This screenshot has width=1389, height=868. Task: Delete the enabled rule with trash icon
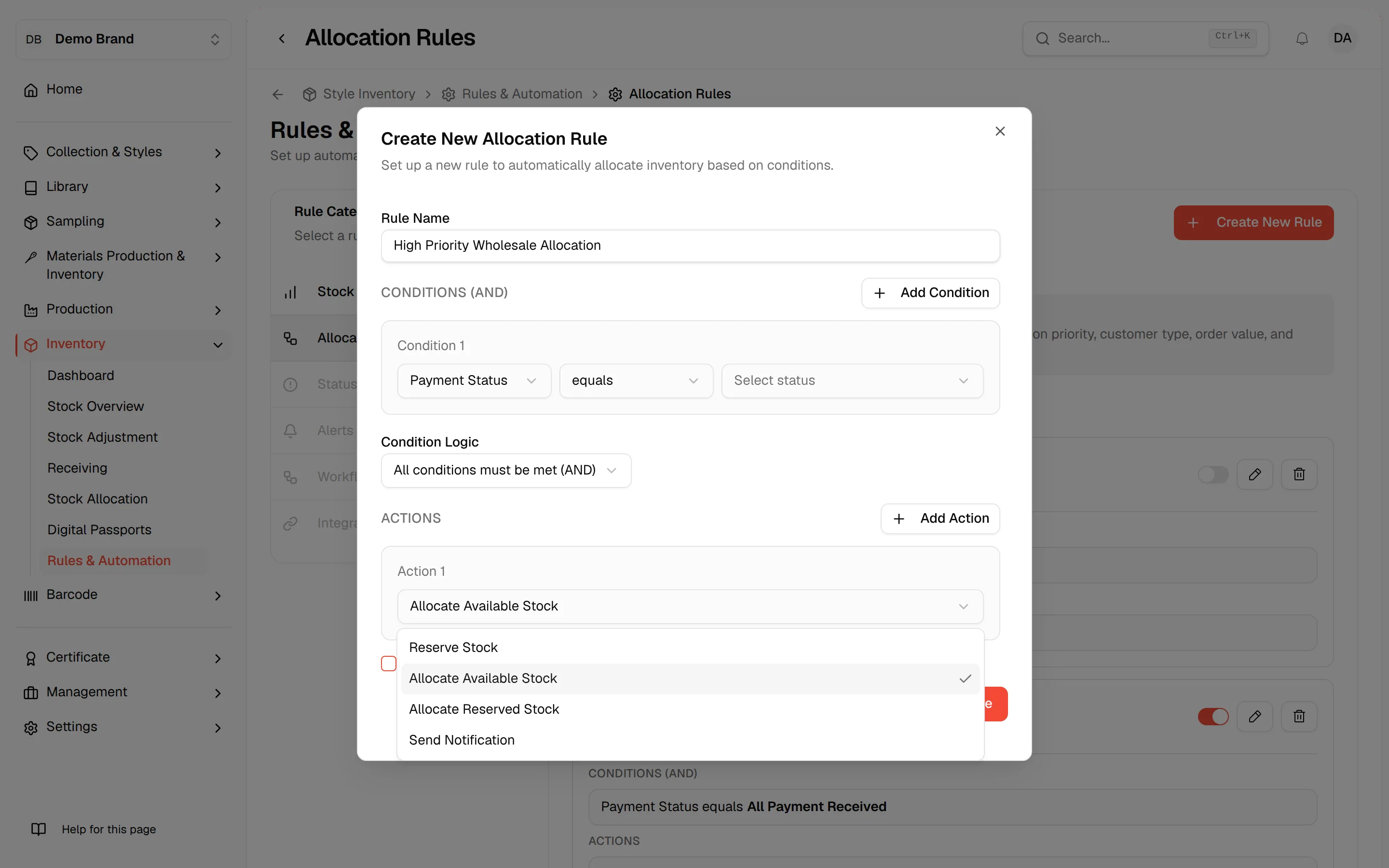1299,716
